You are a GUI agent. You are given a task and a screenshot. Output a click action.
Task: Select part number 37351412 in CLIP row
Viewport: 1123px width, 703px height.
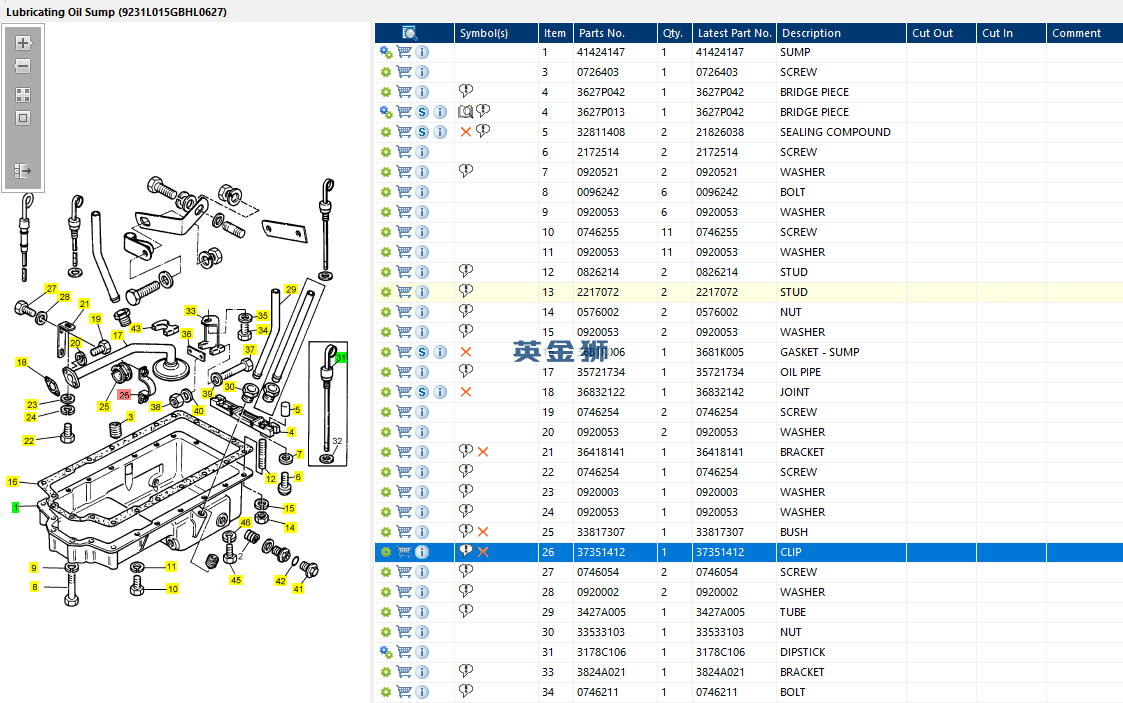(601, 552)
